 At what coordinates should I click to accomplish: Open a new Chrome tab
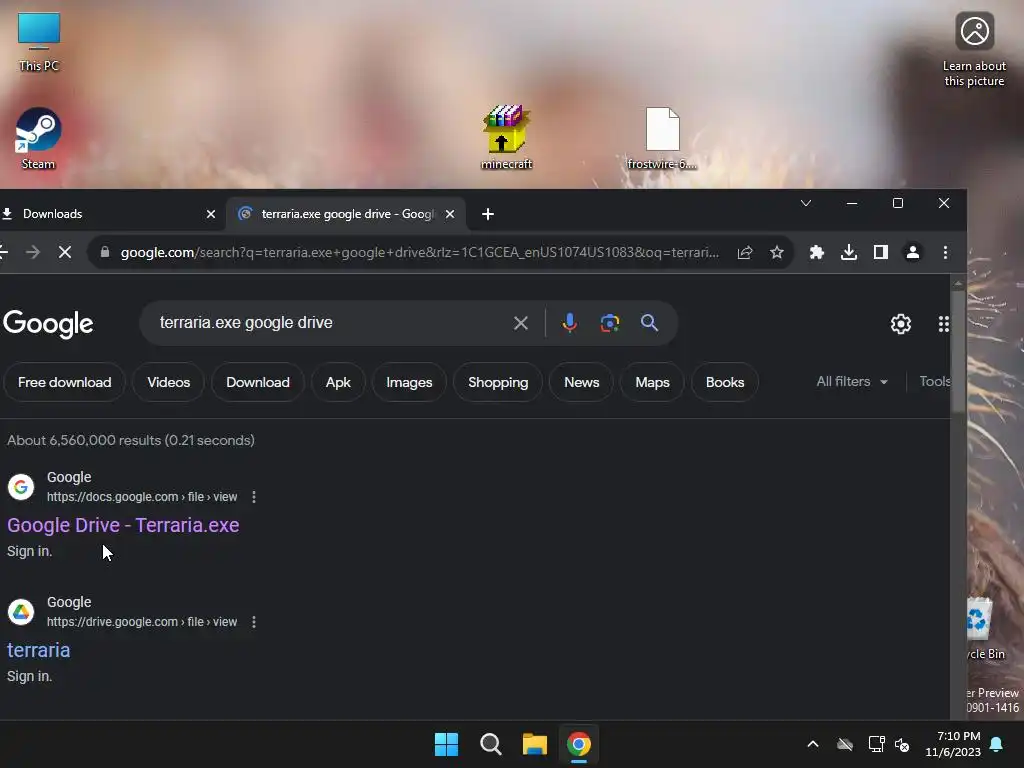click(488, 214)
